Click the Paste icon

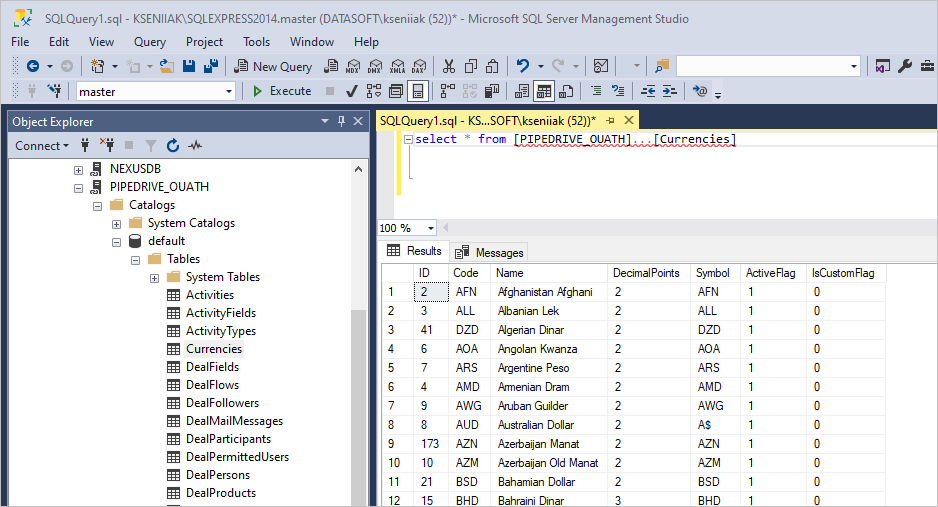click(x=492, y=66)
